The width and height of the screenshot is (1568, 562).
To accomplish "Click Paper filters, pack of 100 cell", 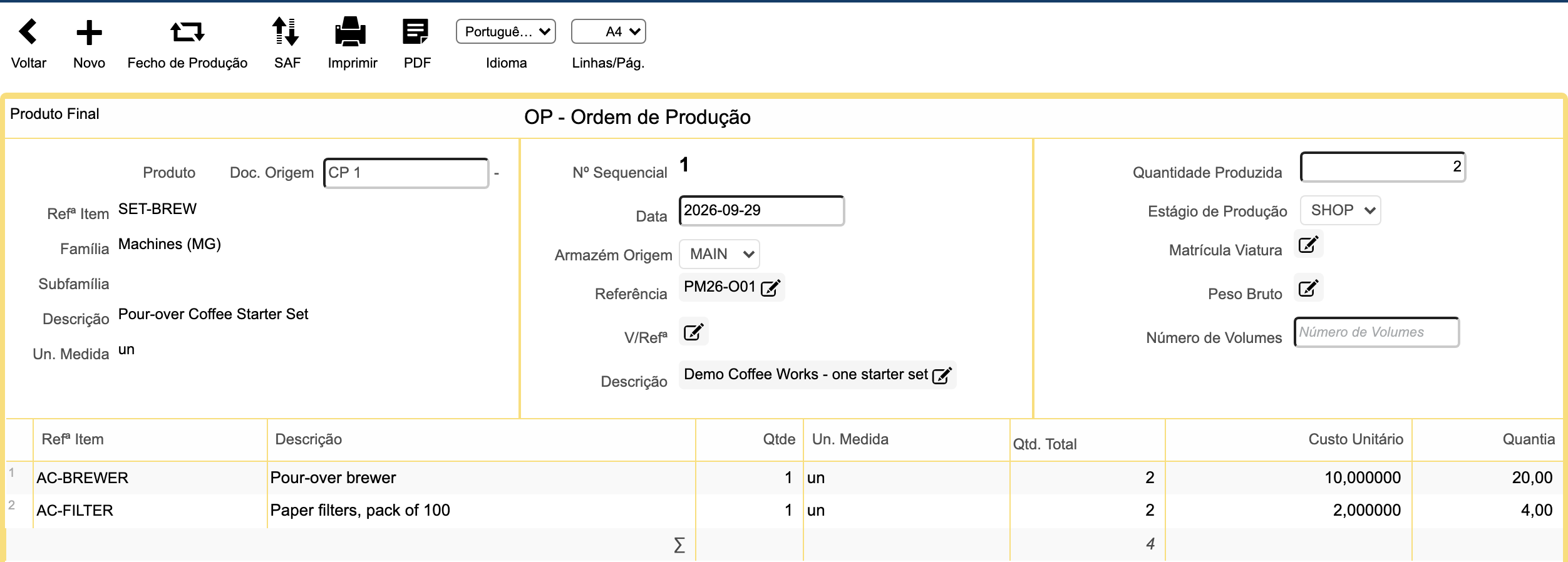I will pyautogui.click(x=482, y=510).
